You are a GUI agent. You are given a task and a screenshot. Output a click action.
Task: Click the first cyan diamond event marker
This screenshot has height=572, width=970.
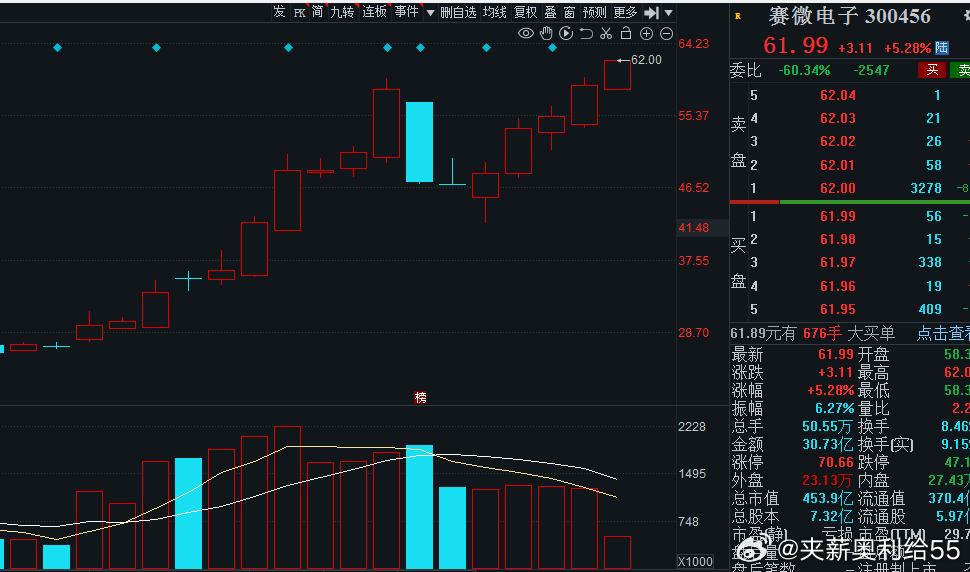point(58,48)
